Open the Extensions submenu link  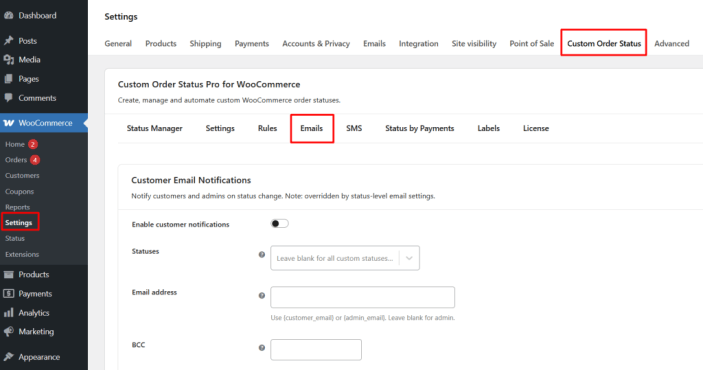point(22,254)
